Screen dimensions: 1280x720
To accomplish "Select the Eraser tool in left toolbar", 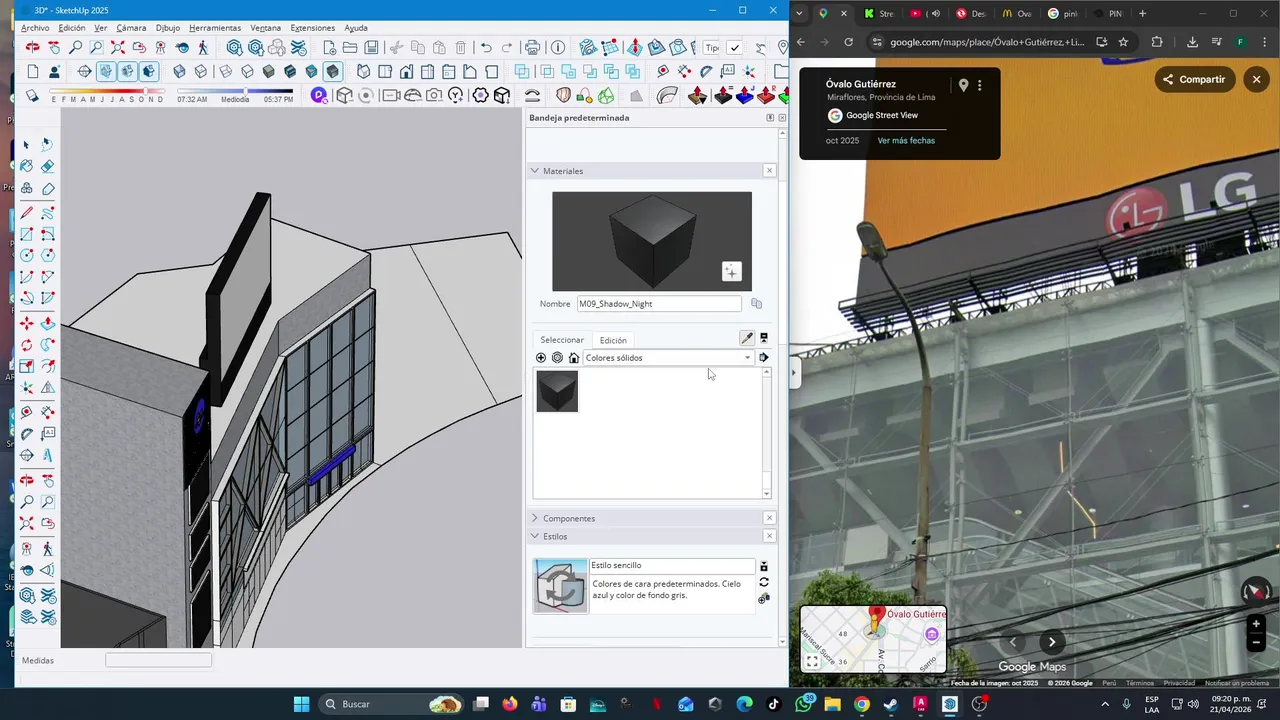I will pos(48,166).
